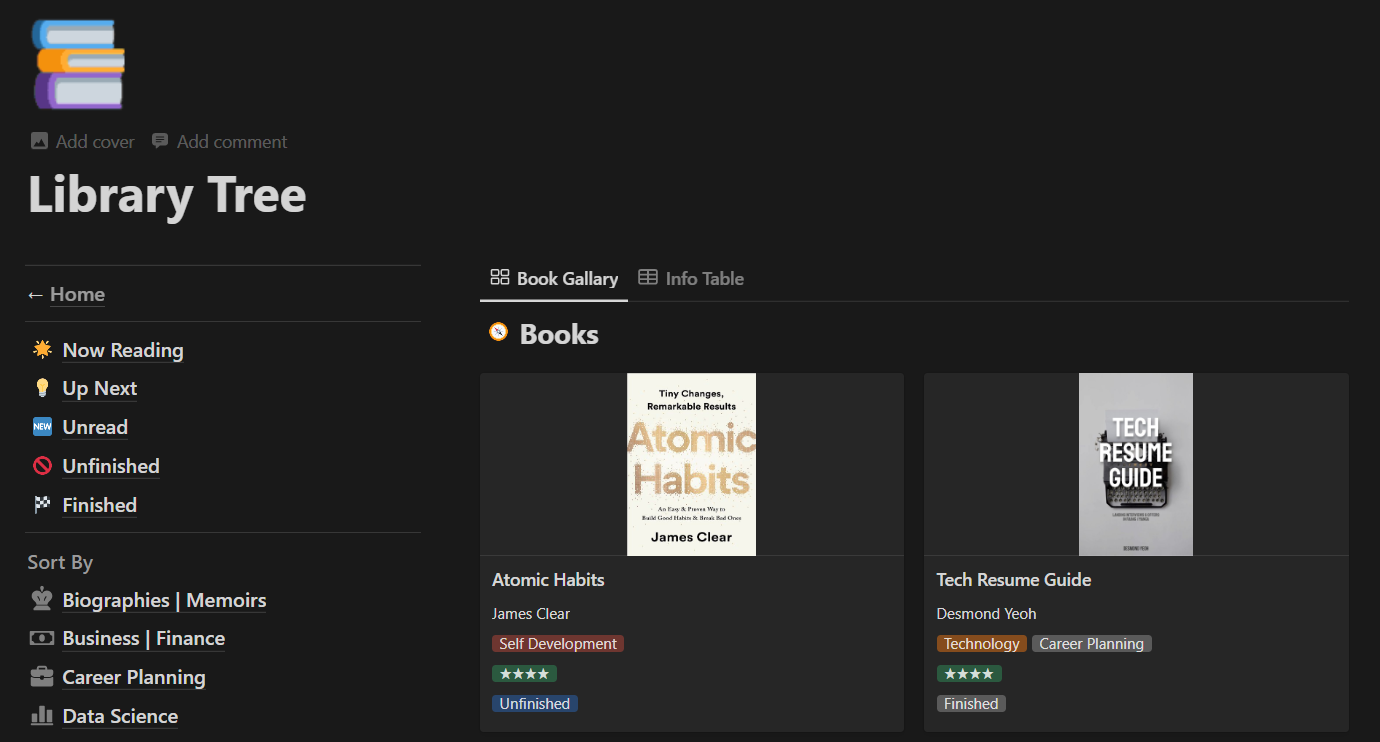Click the Career Planning tag on Tech Resume Guide
Viewport: 1380px width, 742px height.
1092,644
